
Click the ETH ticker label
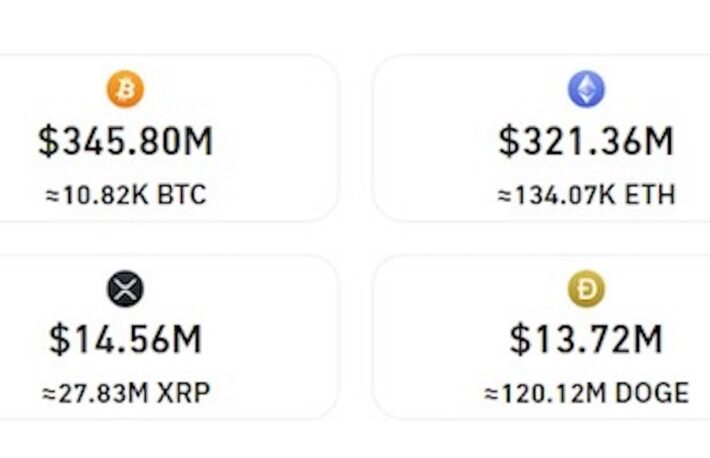[650, 195]
